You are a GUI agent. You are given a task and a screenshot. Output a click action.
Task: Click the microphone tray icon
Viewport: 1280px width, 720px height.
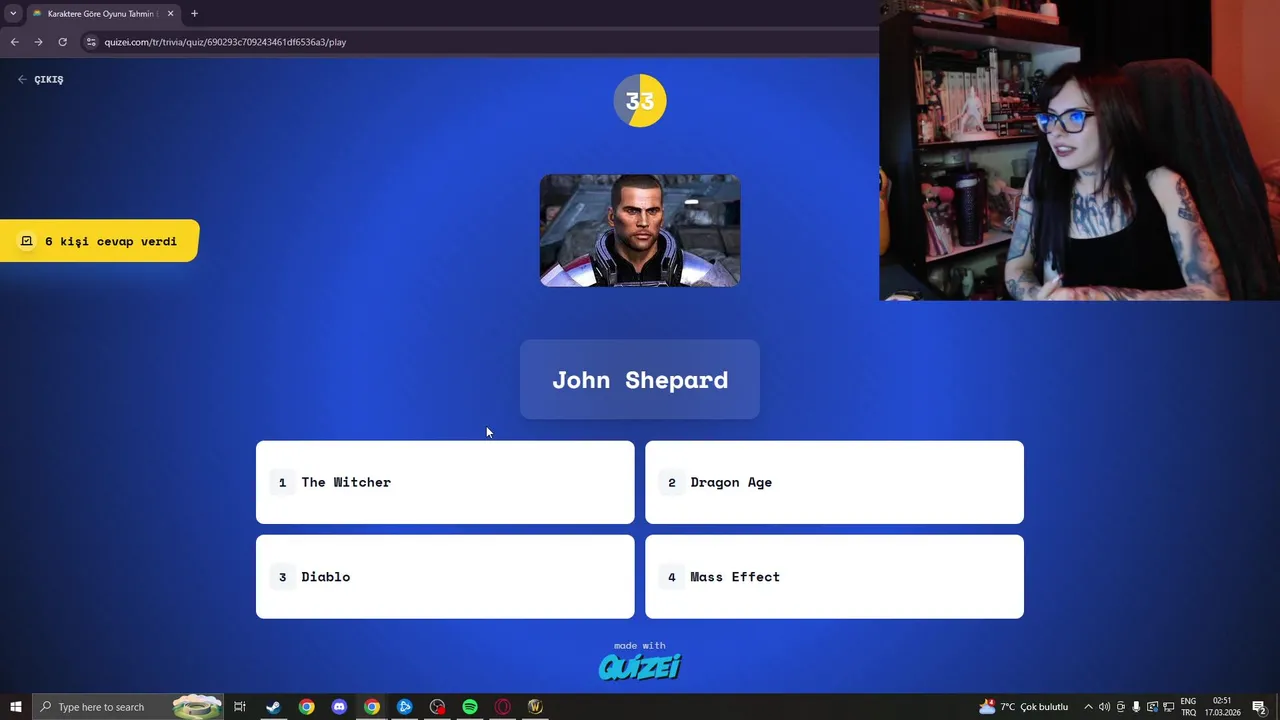1136,707
